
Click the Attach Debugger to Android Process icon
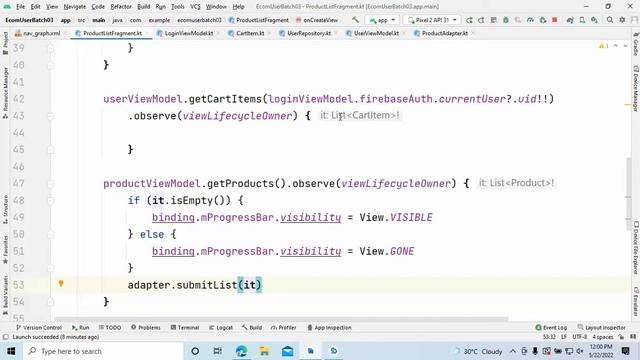click(542, 20)
